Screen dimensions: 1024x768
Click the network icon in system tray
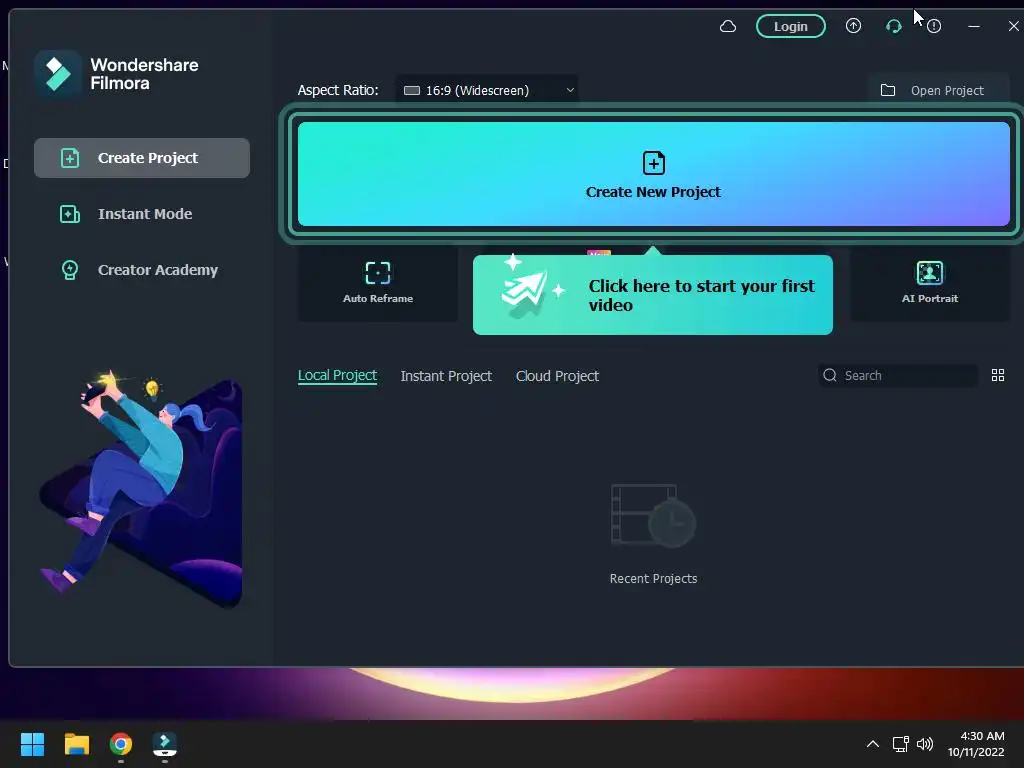[x=901, y=744]
